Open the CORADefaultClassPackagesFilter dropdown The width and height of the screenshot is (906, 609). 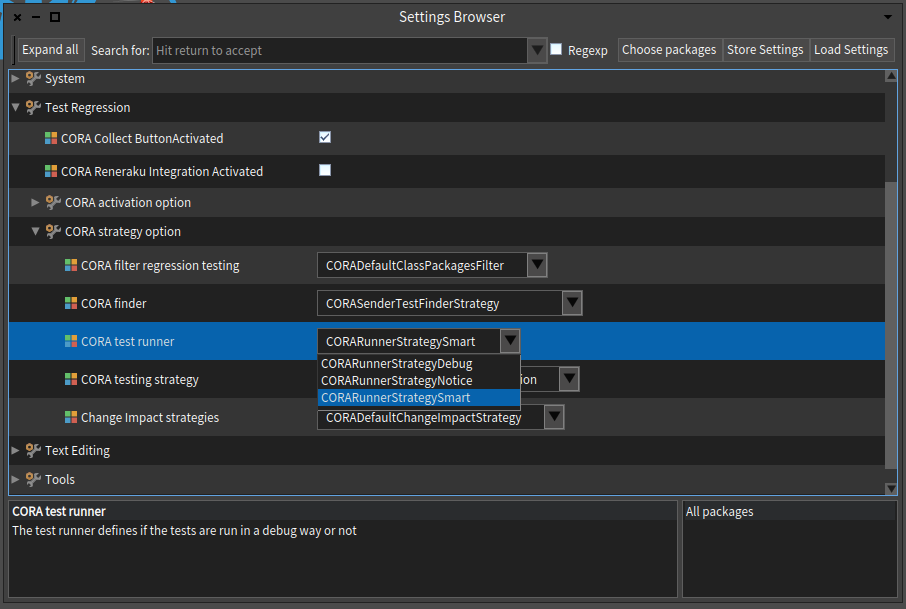tap(537, 265)
